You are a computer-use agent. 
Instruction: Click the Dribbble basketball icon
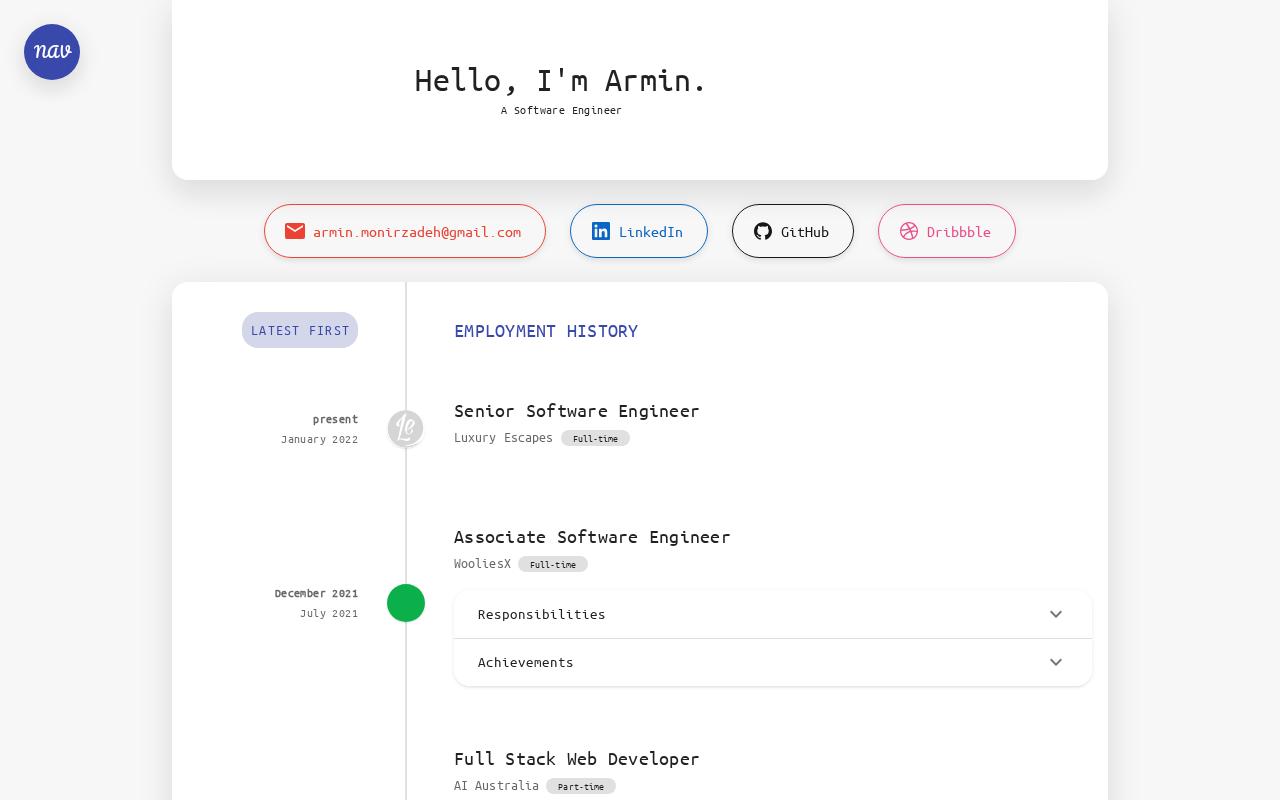(909, 231)
